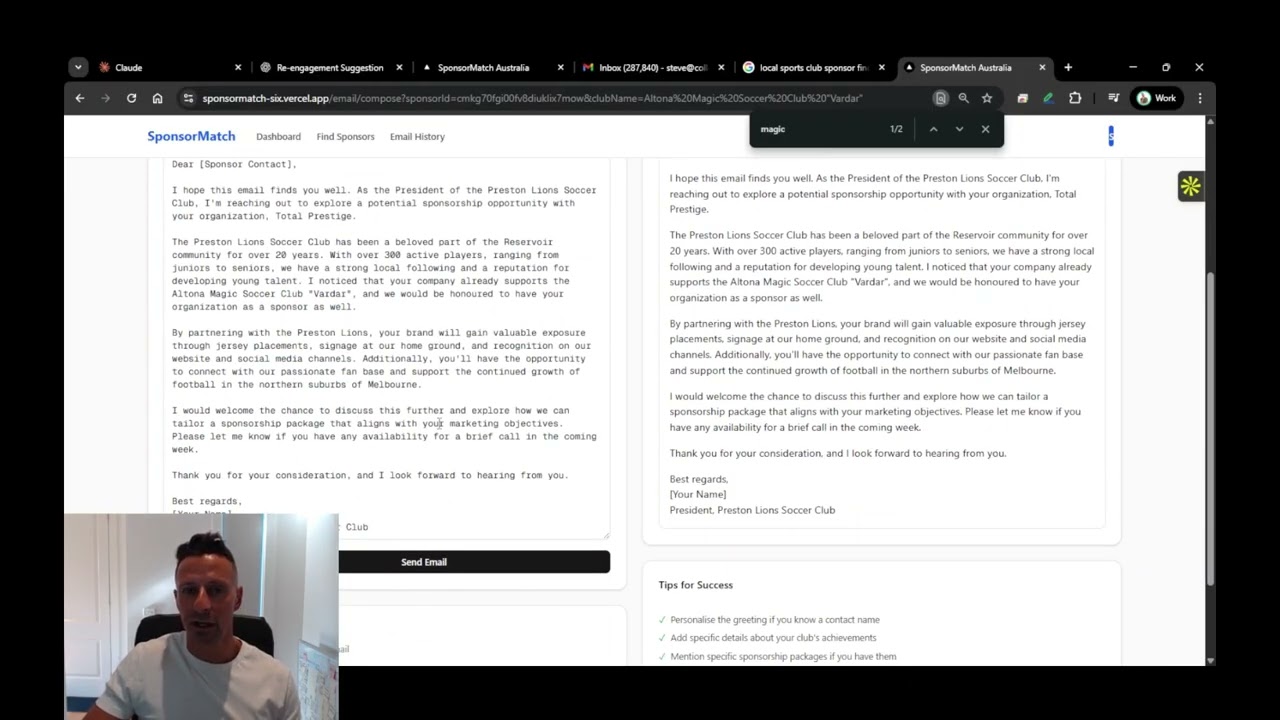Click tip 'Personalise the greeting if you know a contact name'
Viewport: 1280px width, 720px height.
(774, 620)
